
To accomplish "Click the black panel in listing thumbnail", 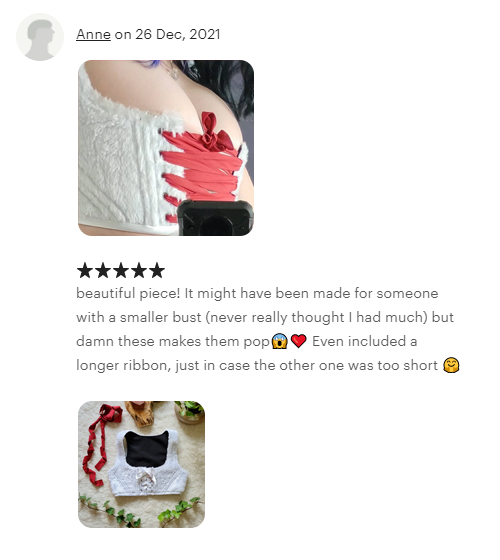I will 147,449.
